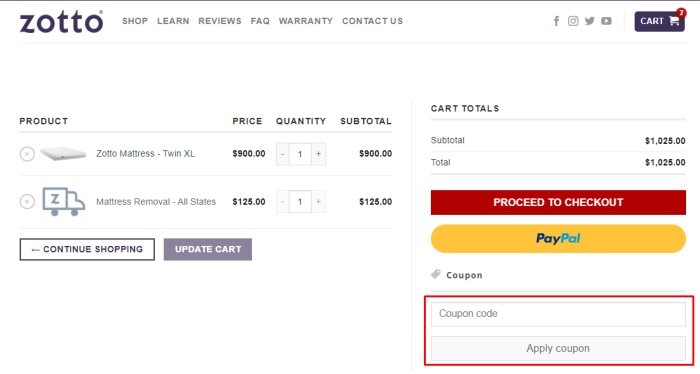Click the Zotto Mattress product thumbnail
The image size is (700, 374).
[x=63, y=154]
